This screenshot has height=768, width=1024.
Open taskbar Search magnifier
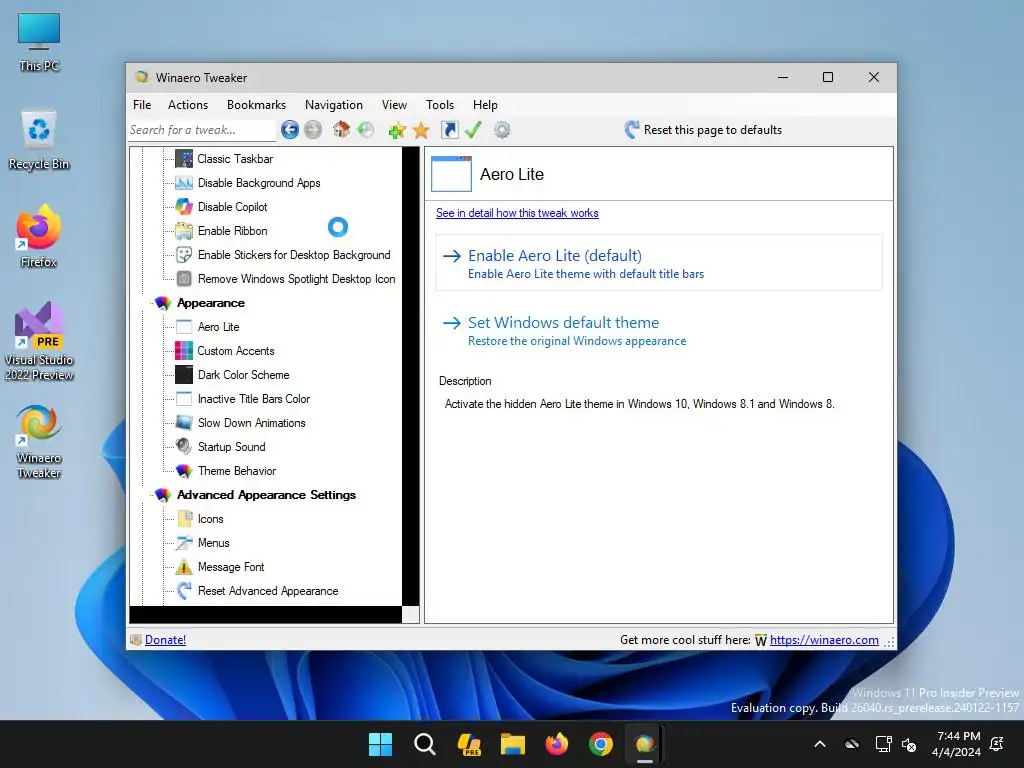point(424,744)
